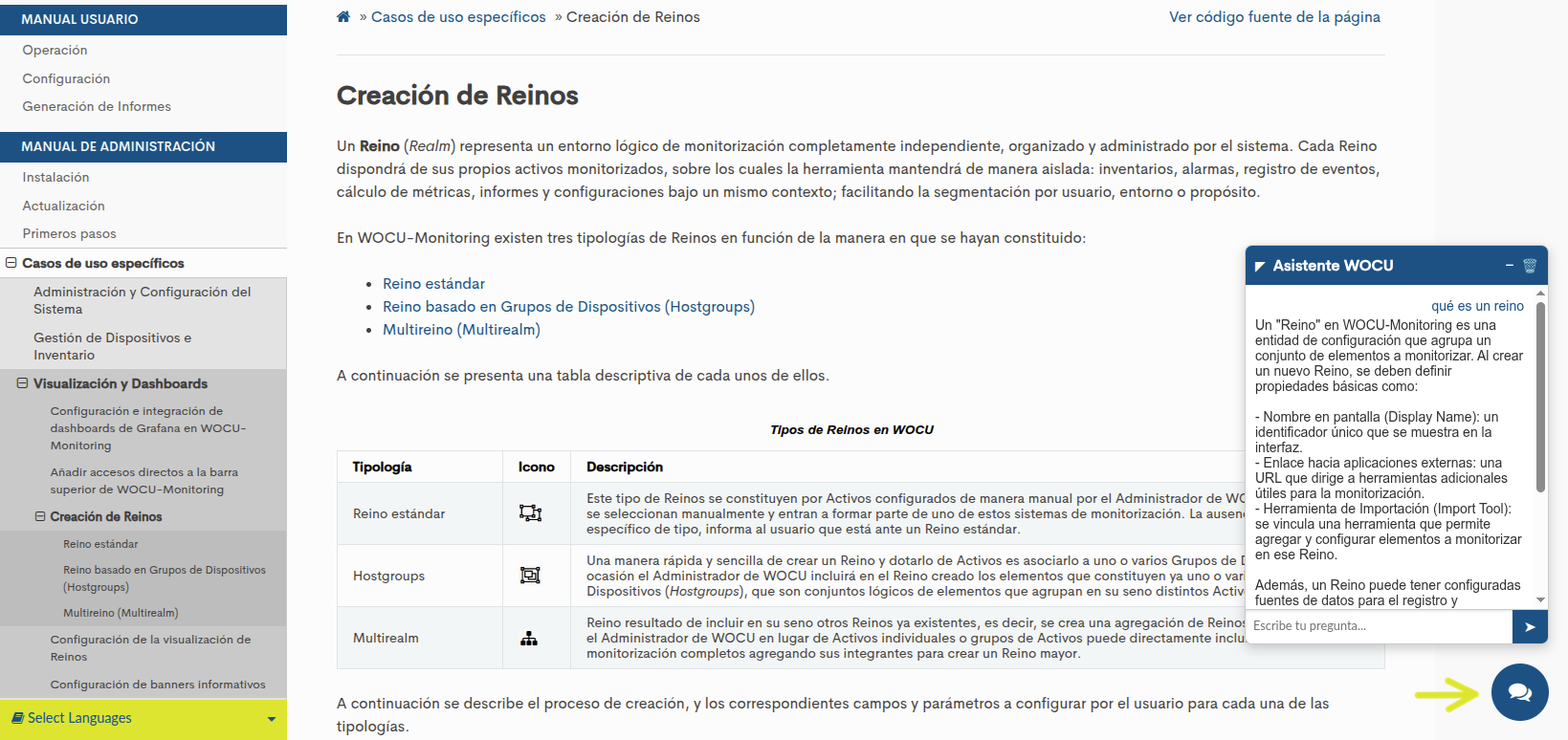This screenshot has width=1568, height=740.
Task: Open Generación de Informes sidebar entry
Action: tap(97, 106)
